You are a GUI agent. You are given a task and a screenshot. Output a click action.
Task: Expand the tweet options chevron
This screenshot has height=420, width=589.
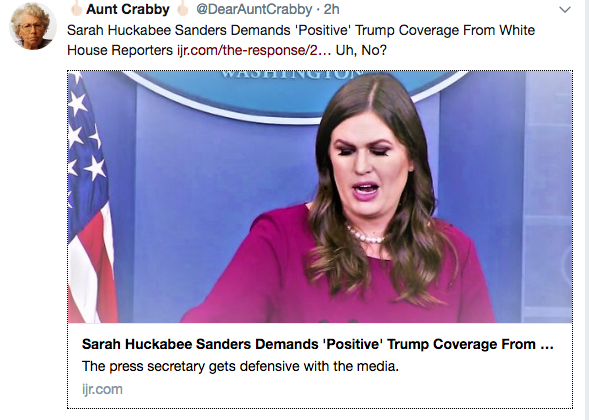pos(565,10)
